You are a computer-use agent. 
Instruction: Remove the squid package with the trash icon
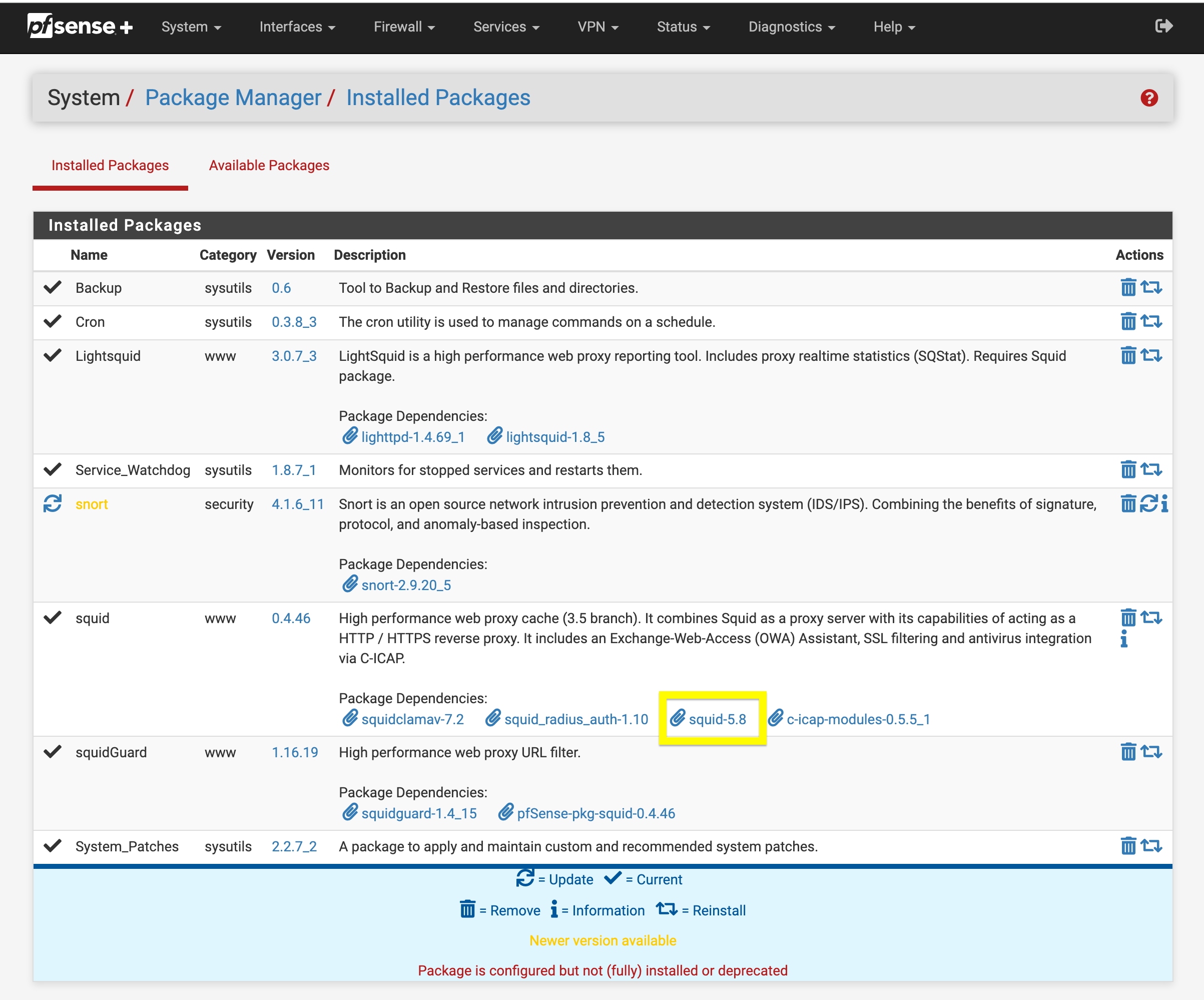pyautogui.click(x=1128, y=618)
